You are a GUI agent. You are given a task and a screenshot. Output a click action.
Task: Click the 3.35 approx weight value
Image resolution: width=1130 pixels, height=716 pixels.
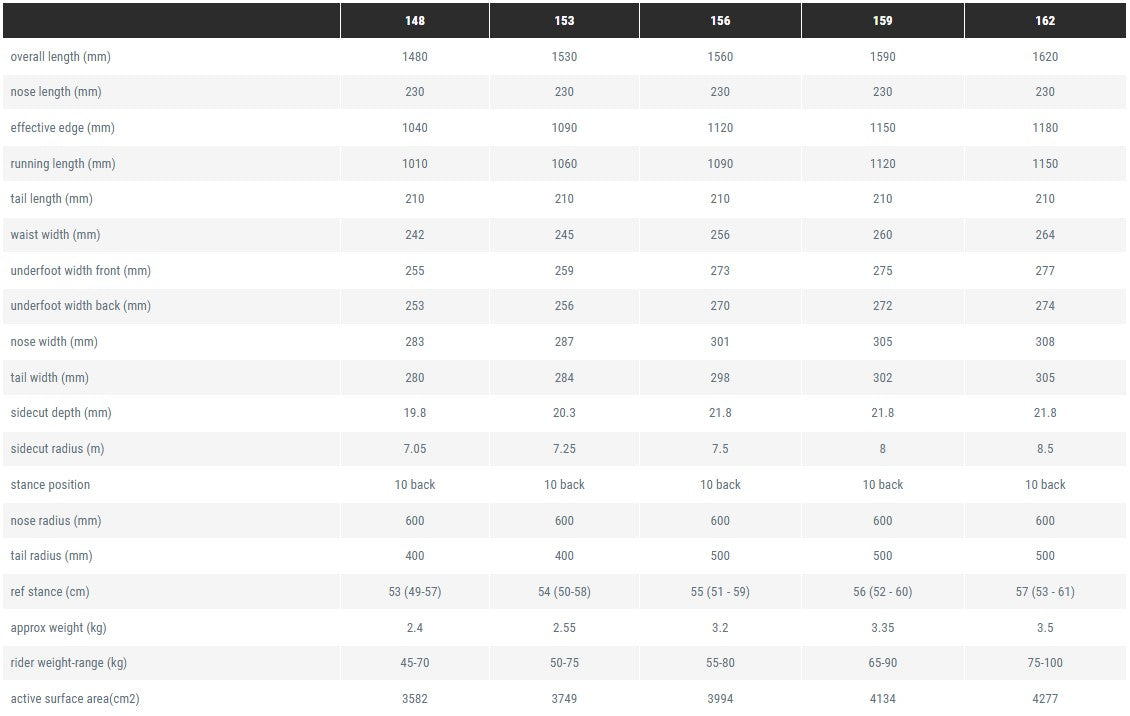(883, 628)
